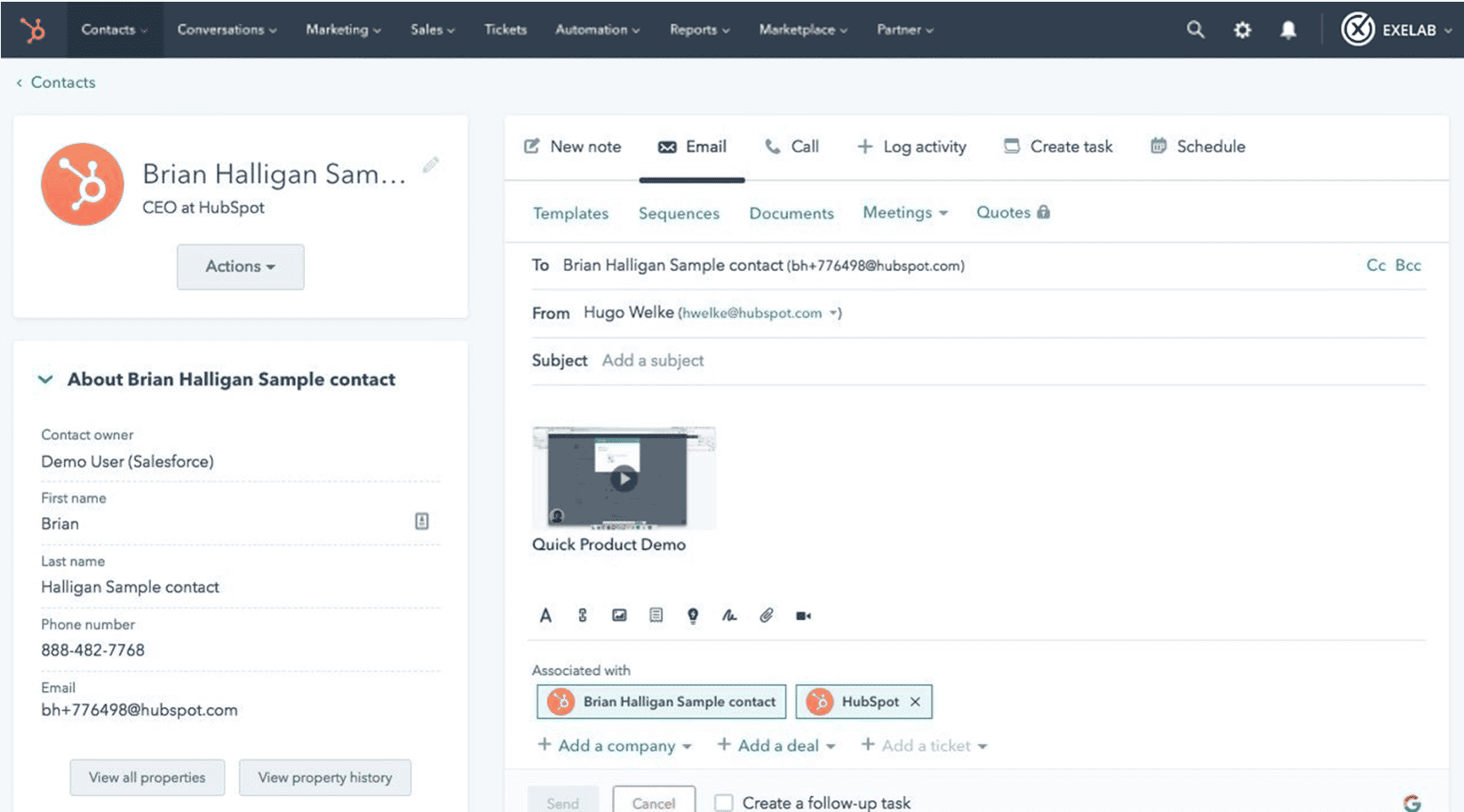The height and width of the screenshot is (812, 1464).
Task: Add Bcc recipients
Action: 1408,265
